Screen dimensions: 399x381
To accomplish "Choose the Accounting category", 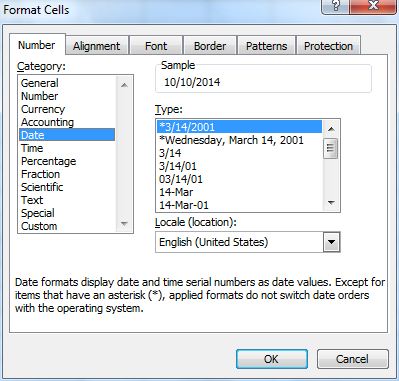I will 67,122.
